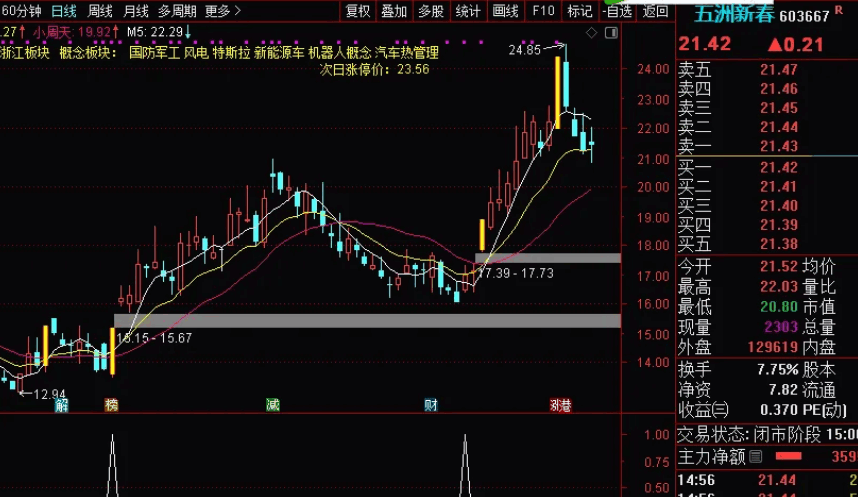Click the 15.15 - 15.67 gap label
858x497 pixels.
pos(154,338)
